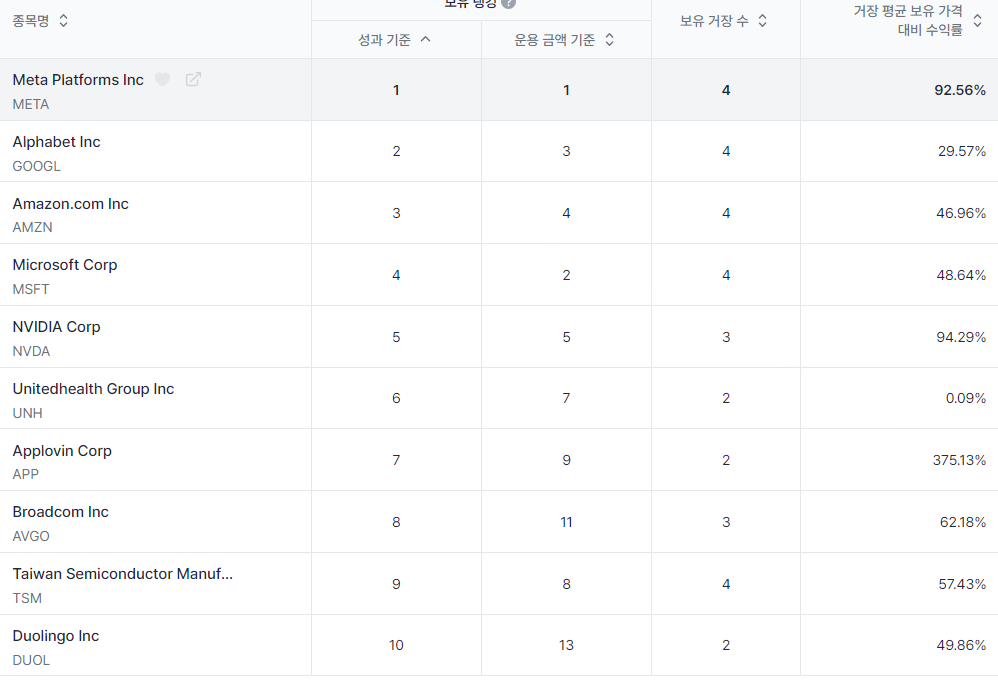This screenshot has height=691, width=998.
Task: Click the 46.96% return value
Action: (961, 213)
